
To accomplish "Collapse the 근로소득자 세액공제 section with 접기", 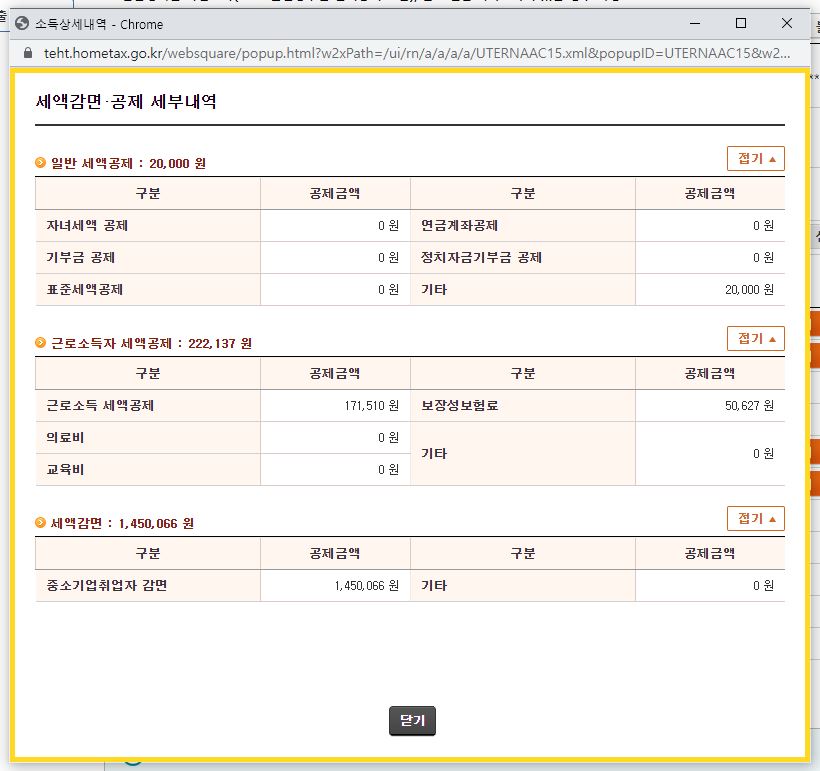I will tap(755, 339).
